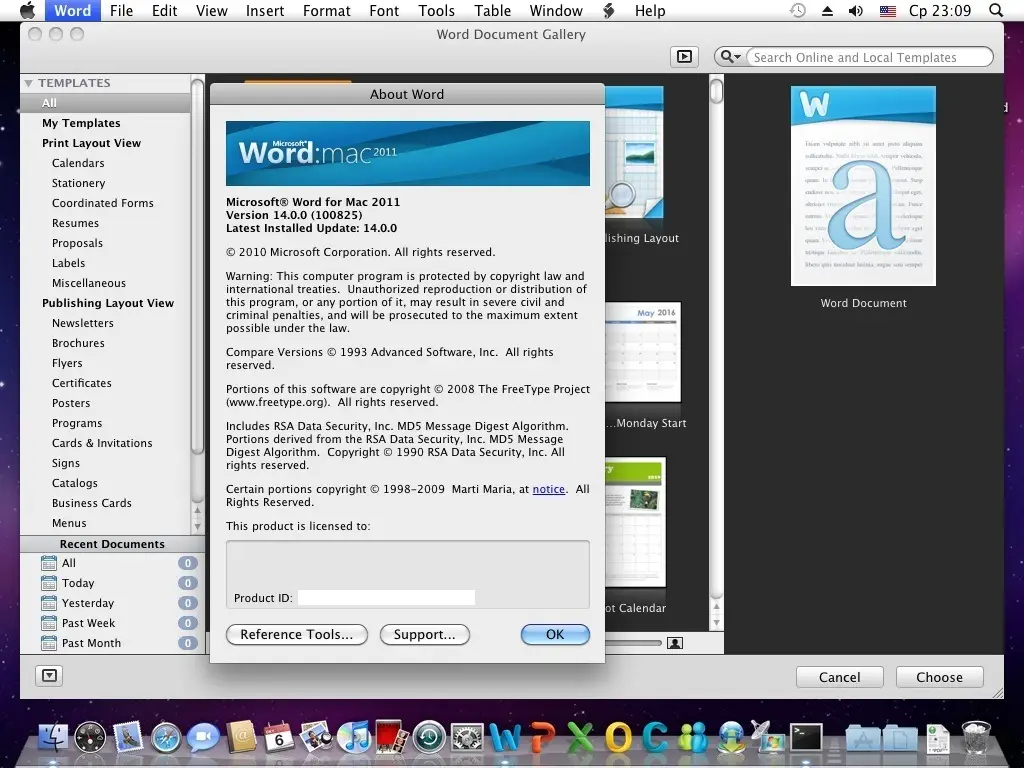Open Microsoft Communicator from the Dock
Screen dimensions: 1024x768
(x=655, y=738)
